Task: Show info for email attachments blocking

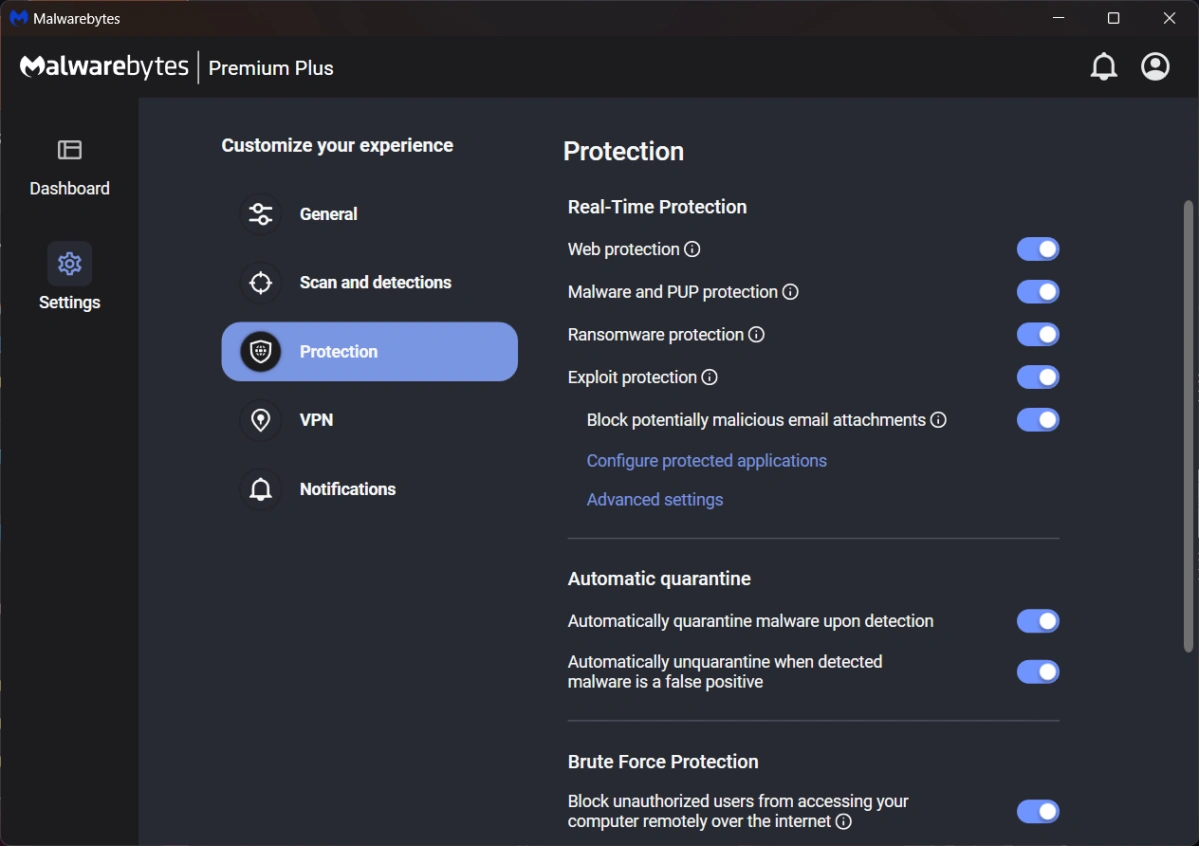Action: pyautogui.click(x=938, y=420)
